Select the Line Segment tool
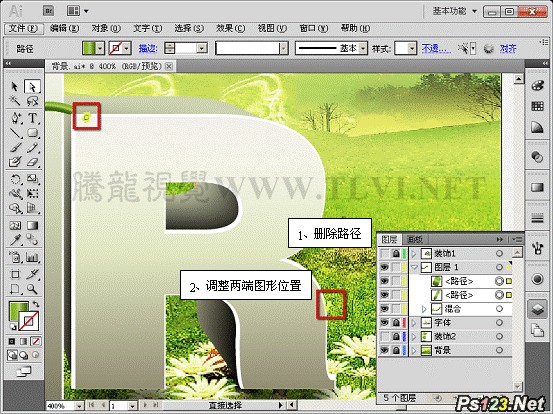Viewport: 553px width, 414px height. click(15, 133)
